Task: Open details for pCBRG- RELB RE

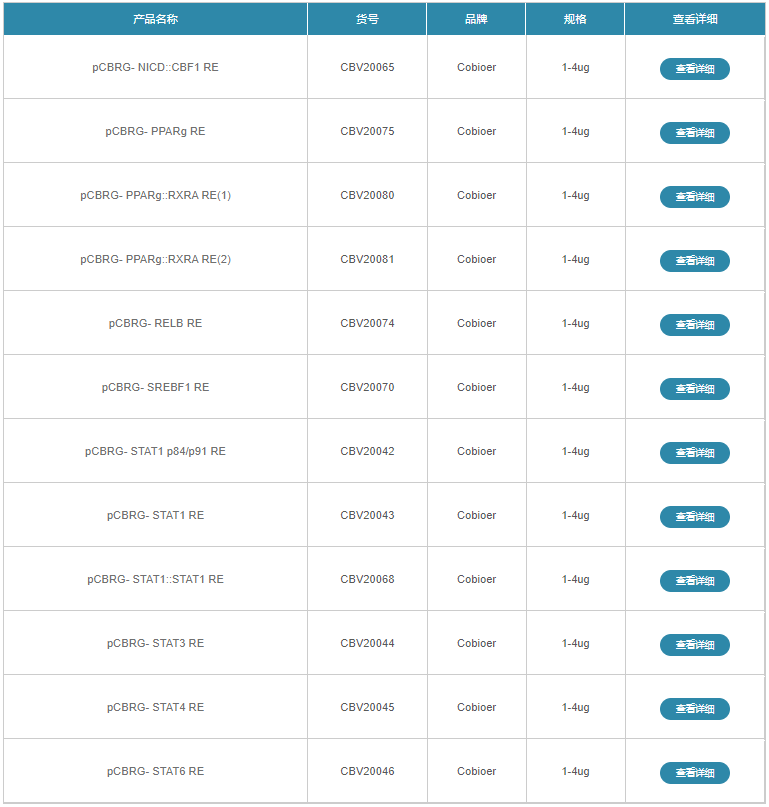Action: pos(694,325)
